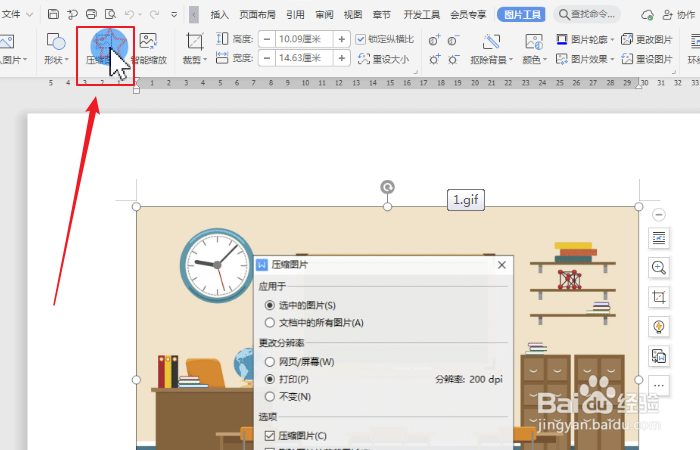
Task: Expand the size group dialog launcher
Action: tap(416, 72)
